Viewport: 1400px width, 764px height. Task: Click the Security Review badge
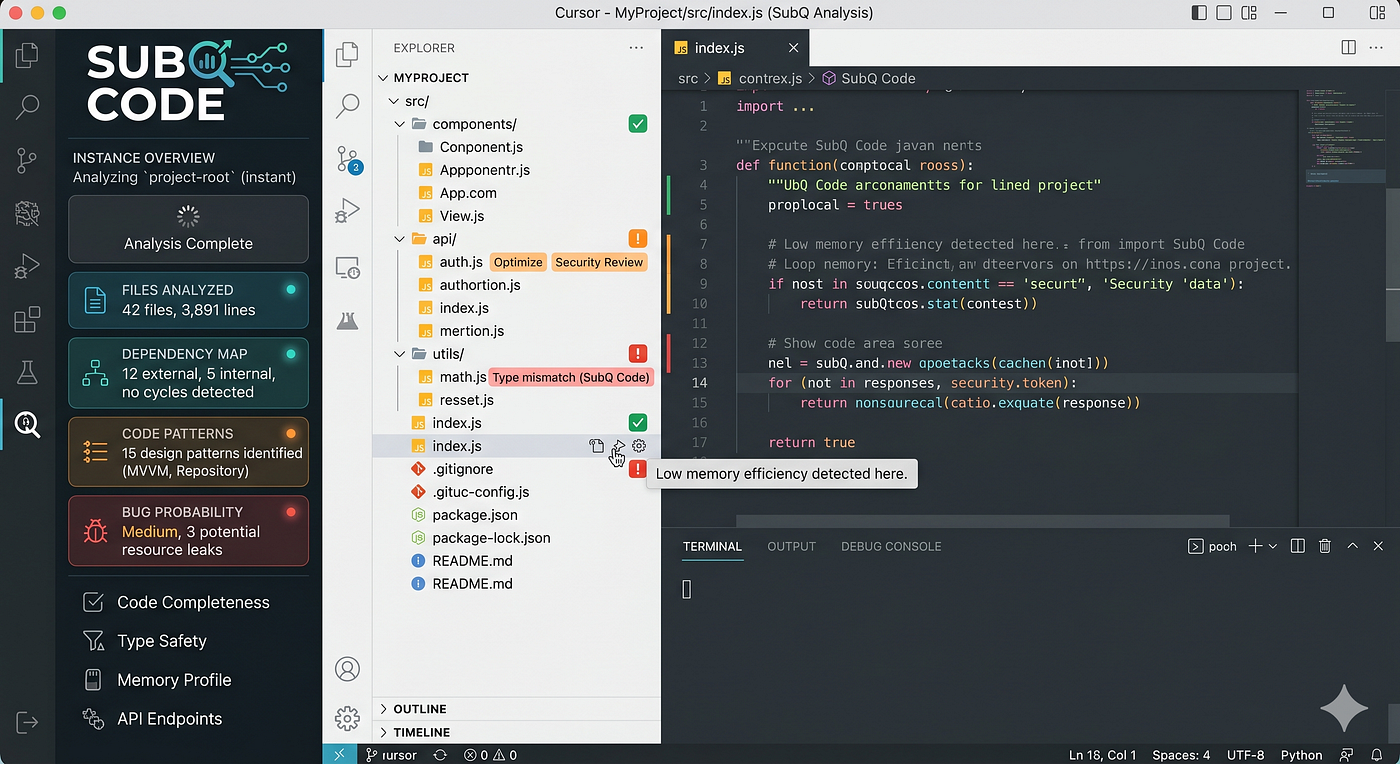[599, 262]
